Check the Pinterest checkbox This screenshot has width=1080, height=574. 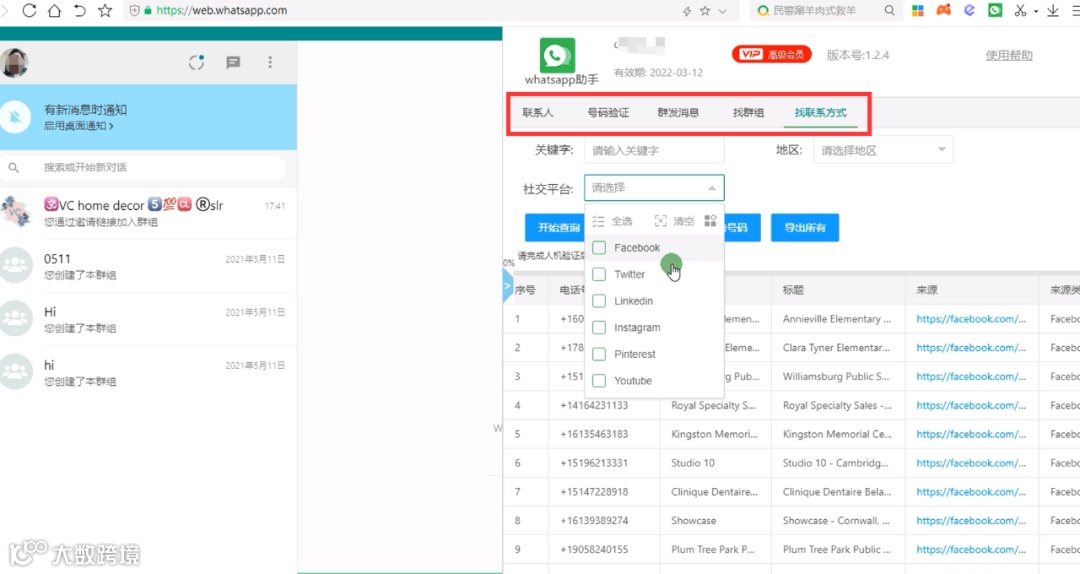[x=599, y=354]
